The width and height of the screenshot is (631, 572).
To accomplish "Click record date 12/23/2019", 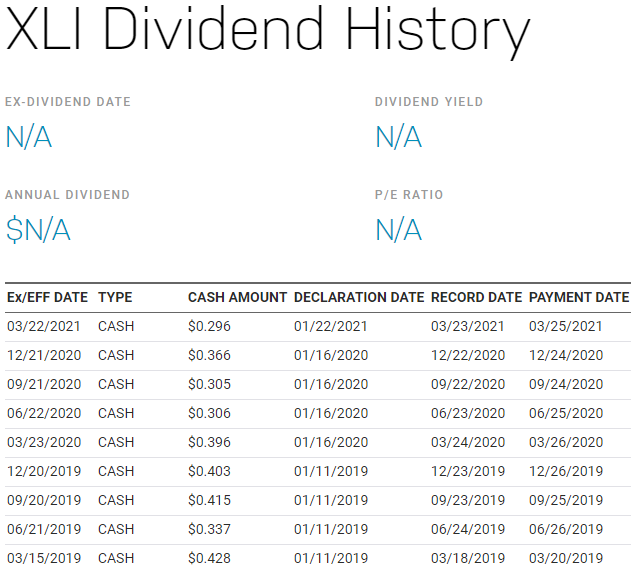I will point(468,471).
